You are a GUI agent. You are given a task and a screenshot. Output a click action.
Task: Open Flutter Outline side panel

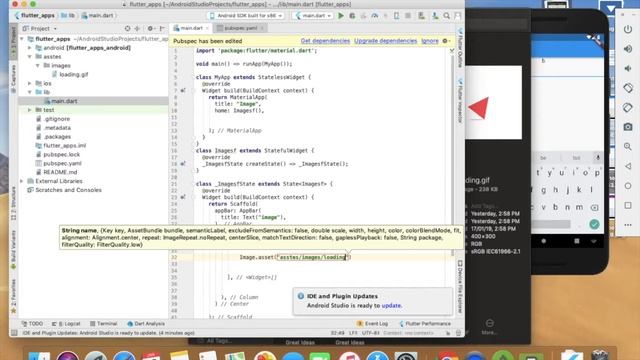[460, 48]
